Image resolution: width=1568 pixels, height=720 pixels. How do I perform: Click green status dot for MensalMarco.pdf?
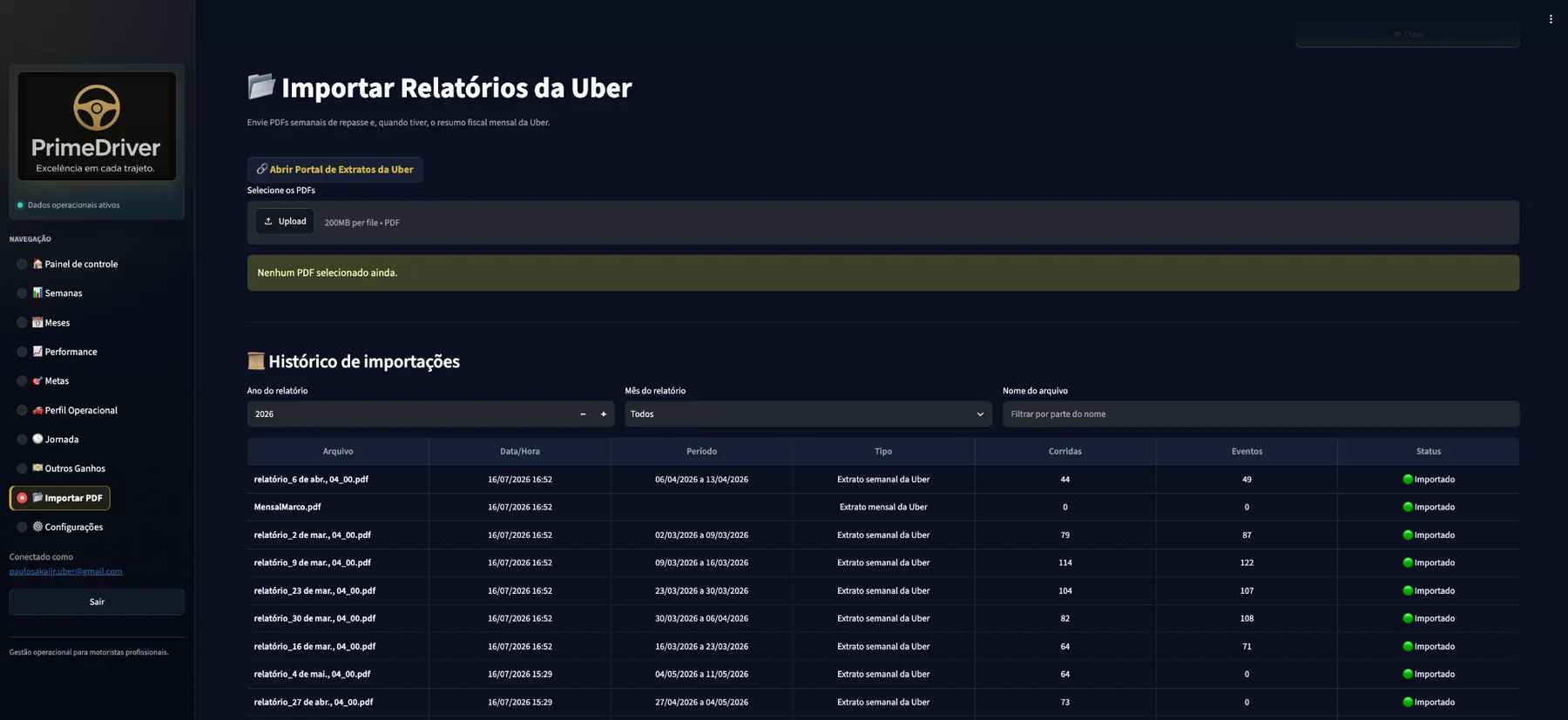point(1408,507)
